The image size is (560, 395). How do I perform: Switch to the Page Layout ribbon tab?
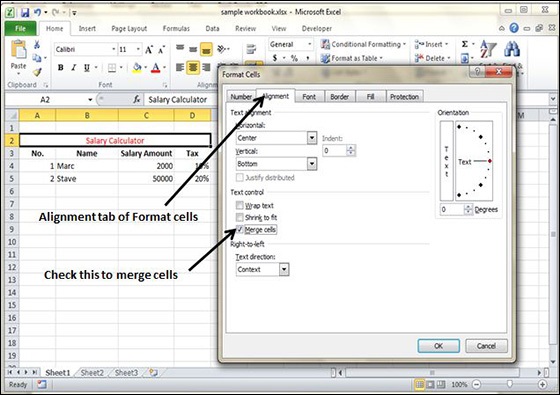129,29
